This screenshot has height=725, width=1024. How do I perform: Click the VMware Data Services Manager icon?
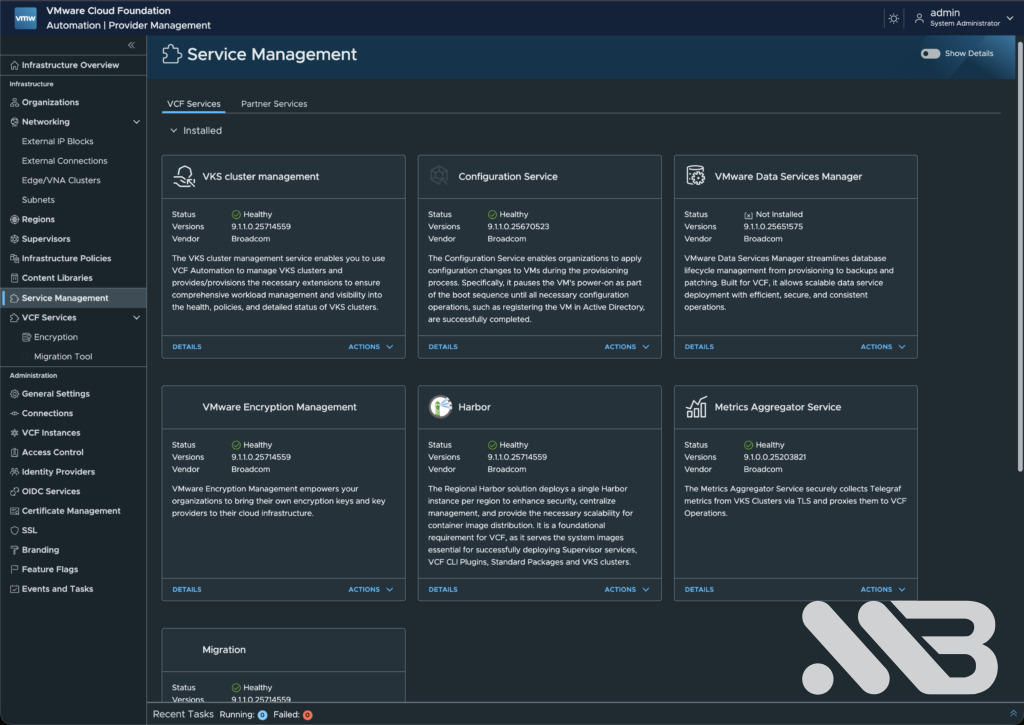(x=696, y=176)
